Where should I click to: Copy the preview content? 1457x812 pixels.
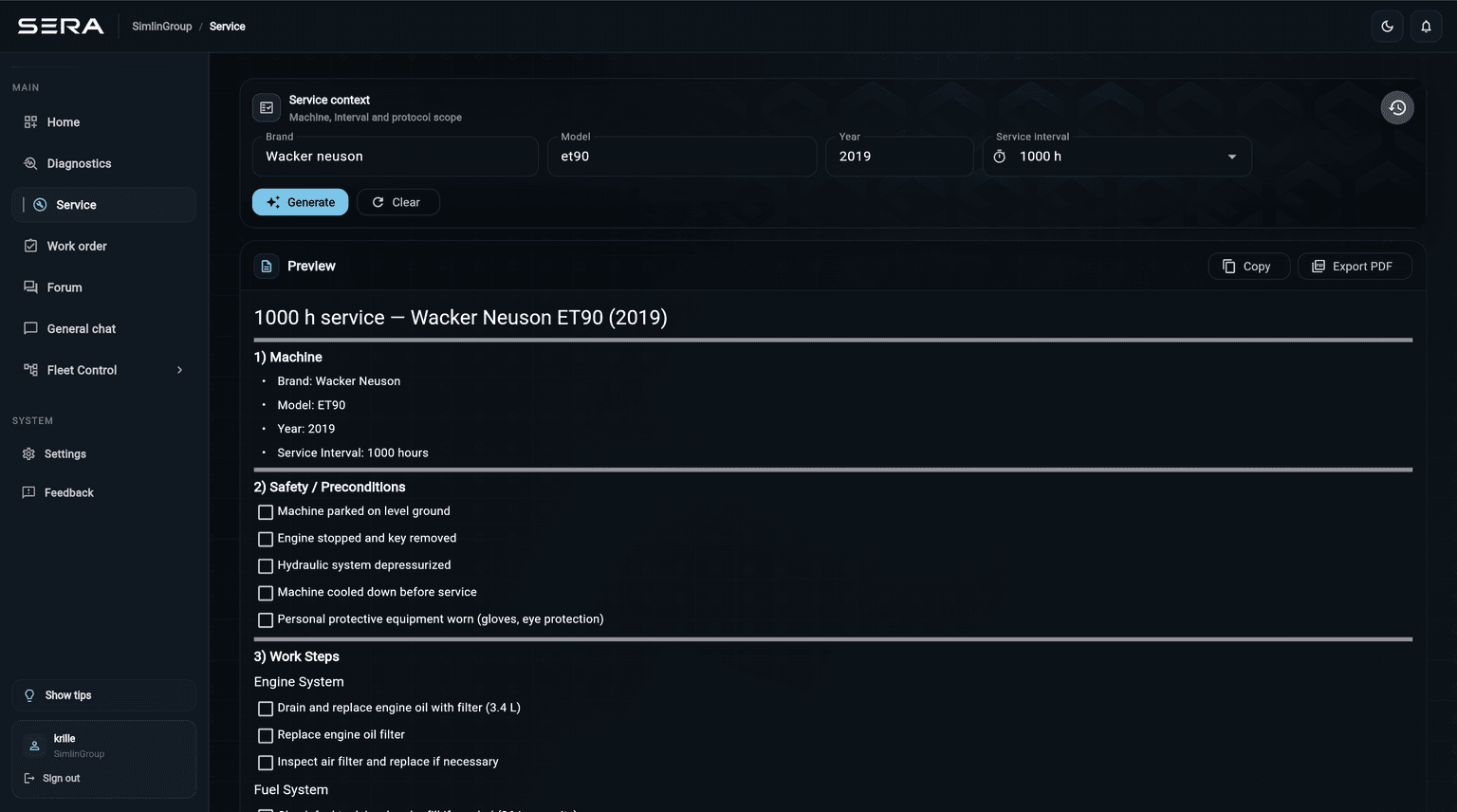click(x=1248, y=267)
